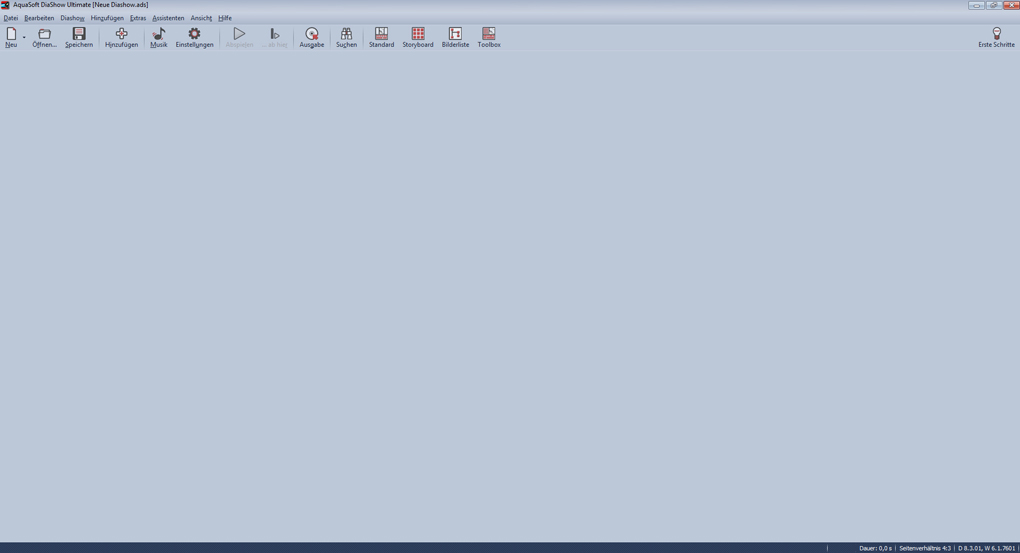The width and height of the screenshot is (1020, 553).
Task: Open a file with the Öffnen icon
Action: pos(44,35)
